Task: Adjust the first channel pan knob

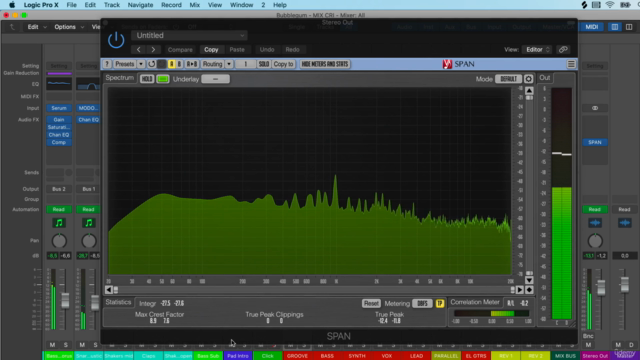Action: 59,241
